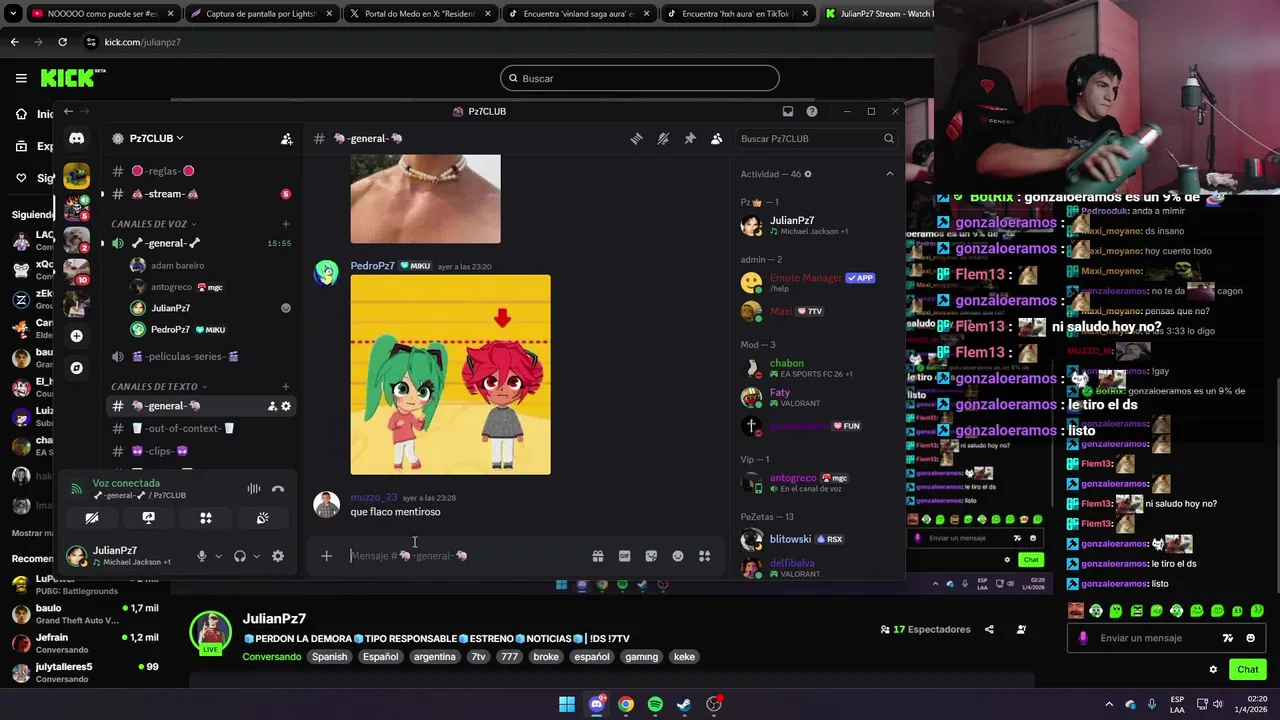
Task: Create channel in CANALES DE TEXTO
Action: 286,386
